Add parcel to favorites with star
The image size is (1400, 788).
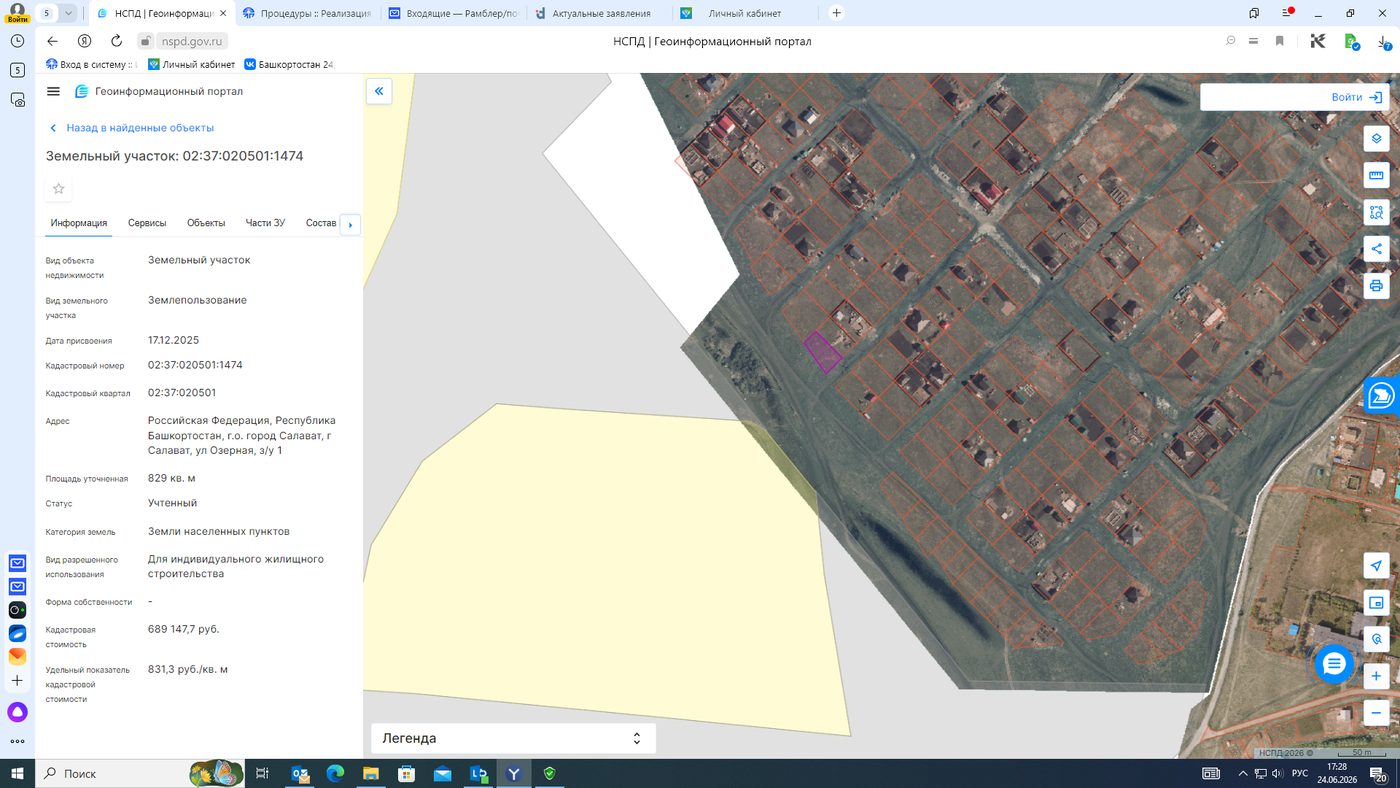pos(58,189)
